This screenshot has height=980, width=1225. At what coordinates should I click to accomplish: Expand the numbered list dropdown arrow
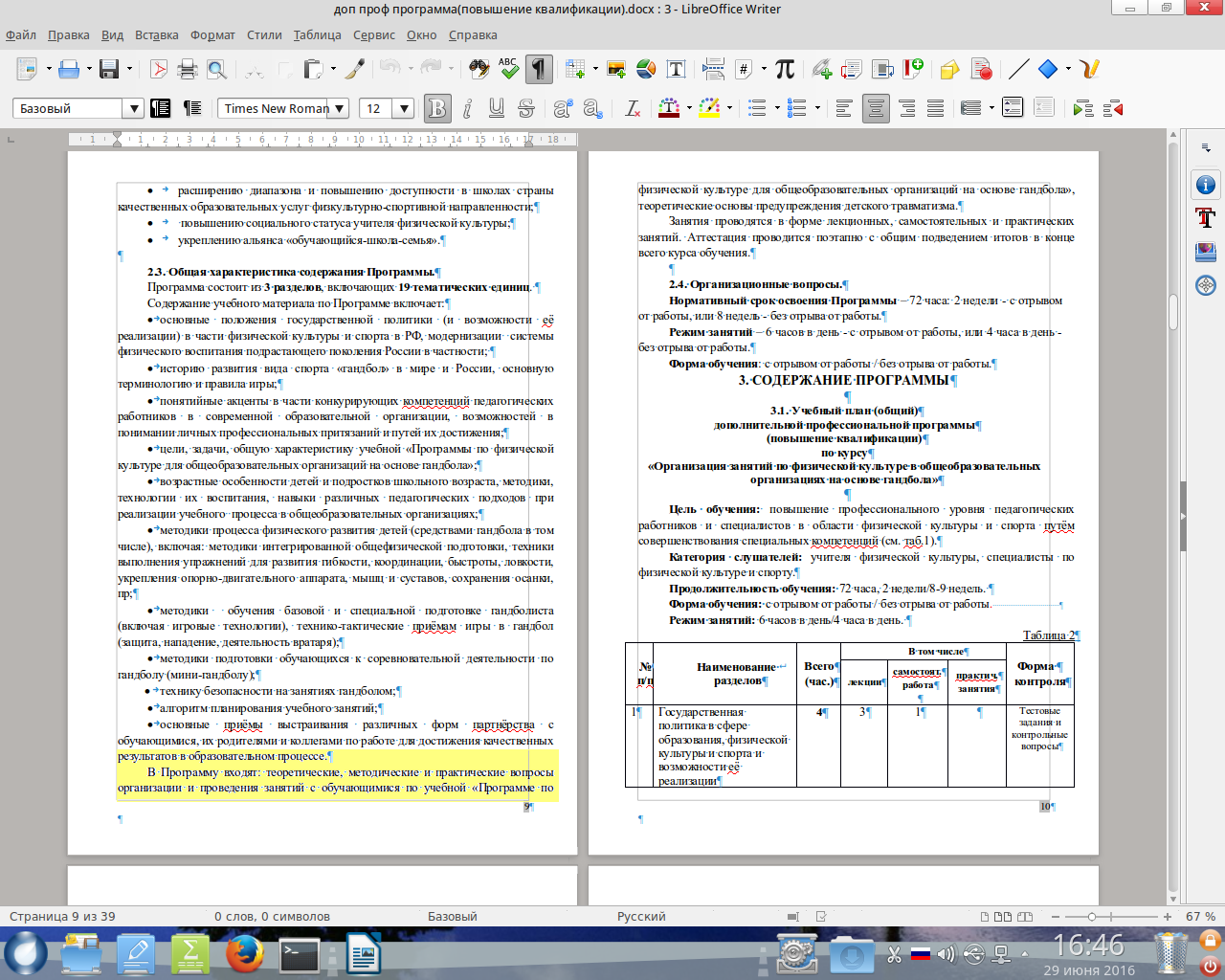click(816, 108)
